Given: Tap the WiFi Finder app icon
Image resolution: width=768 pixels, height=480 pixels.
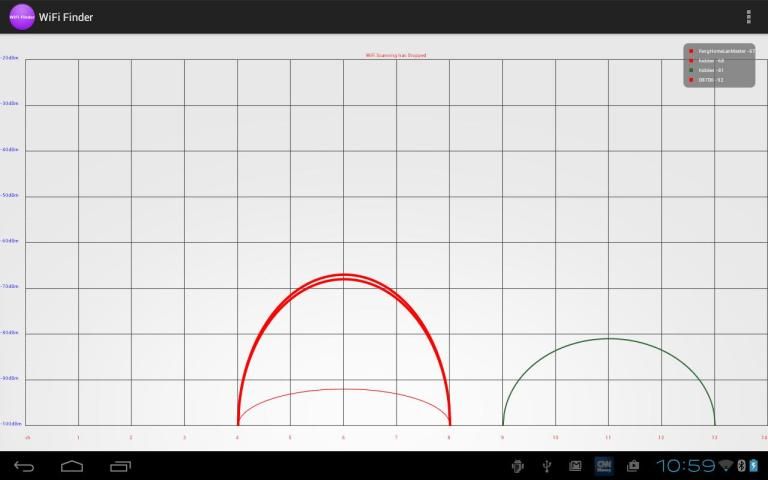Looking at the screenshot, I should (x=22, y=17).
